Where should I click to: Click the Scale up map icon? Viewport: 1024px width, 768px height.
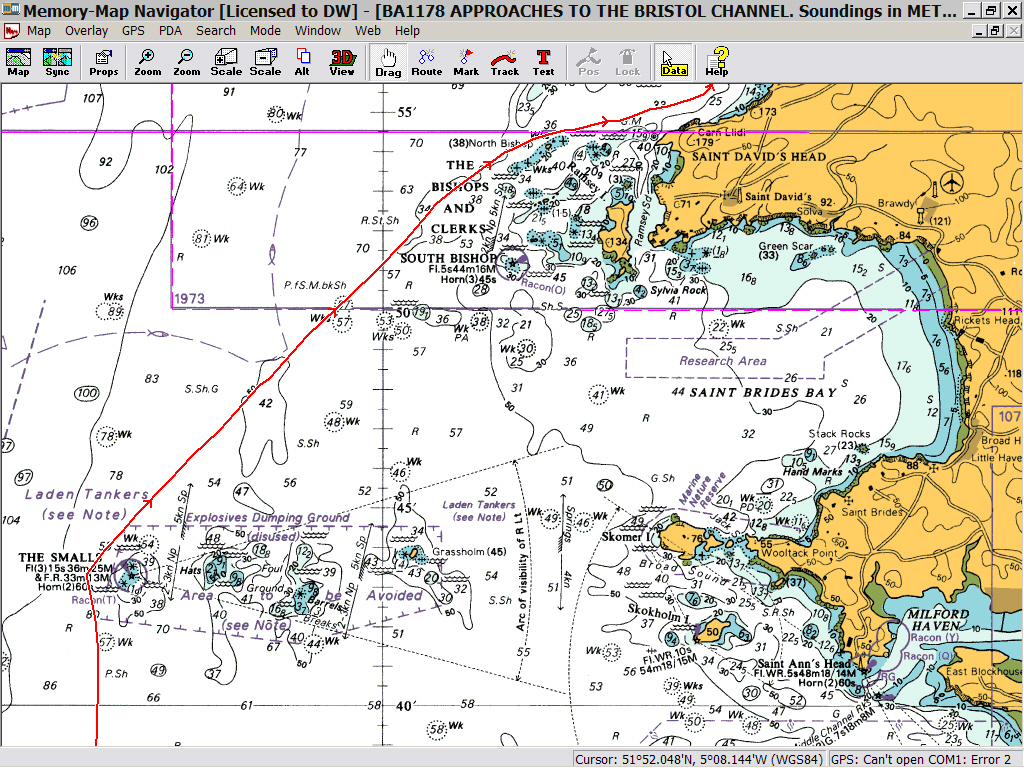[226, 63]
